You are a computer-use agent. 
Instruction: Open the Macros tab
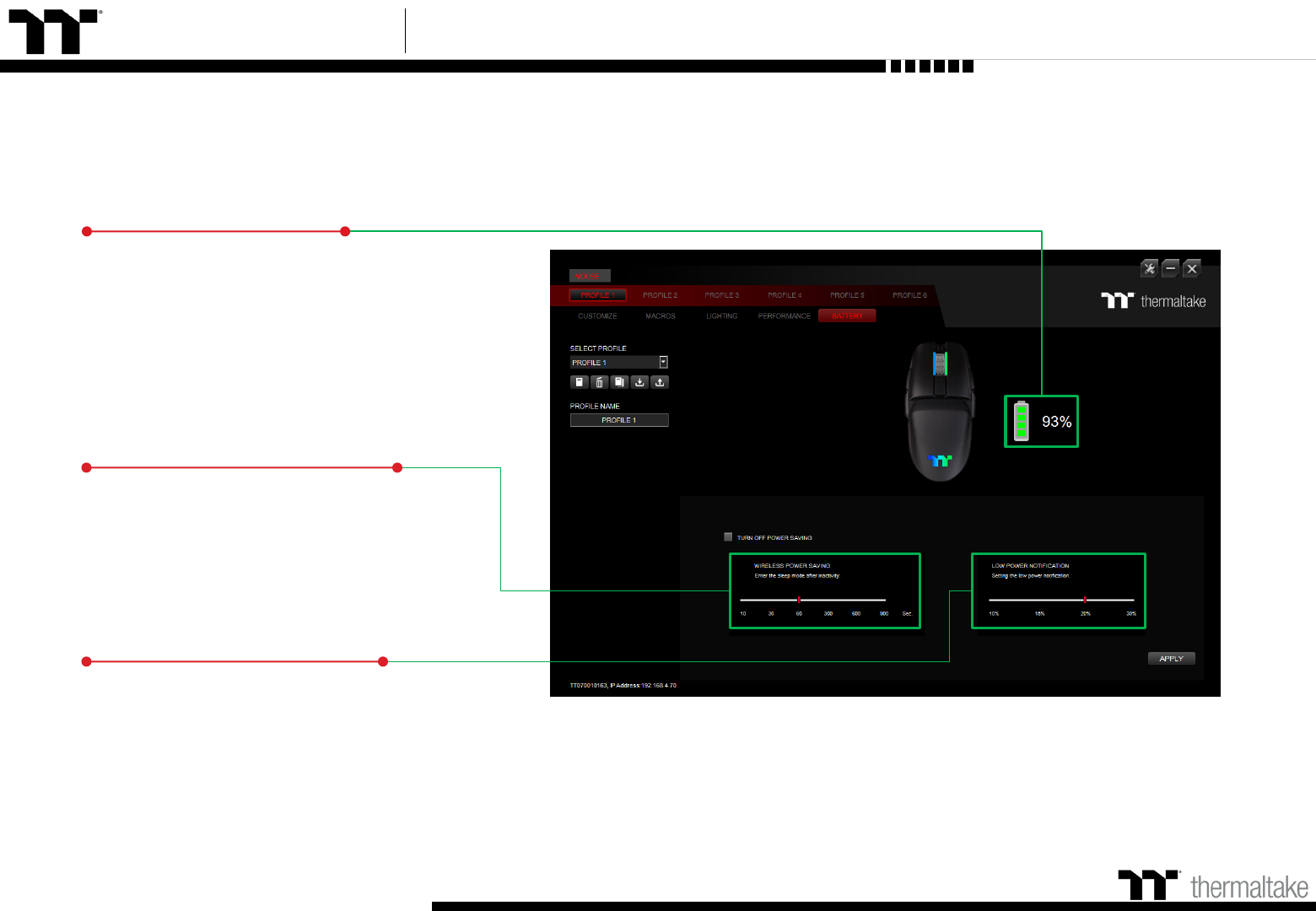661,316
